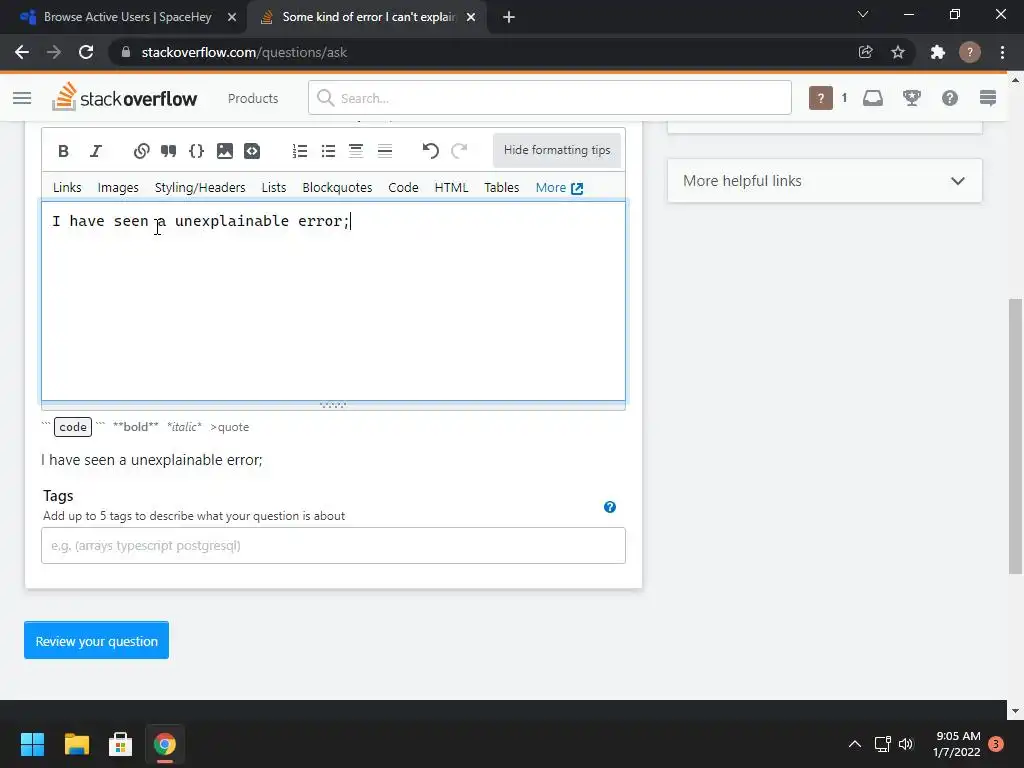This screenshot has height=768, width=1024.
Task: Open Chrome extensions puzzle icon
Action: pyautogui.click(x=938, y=52)
